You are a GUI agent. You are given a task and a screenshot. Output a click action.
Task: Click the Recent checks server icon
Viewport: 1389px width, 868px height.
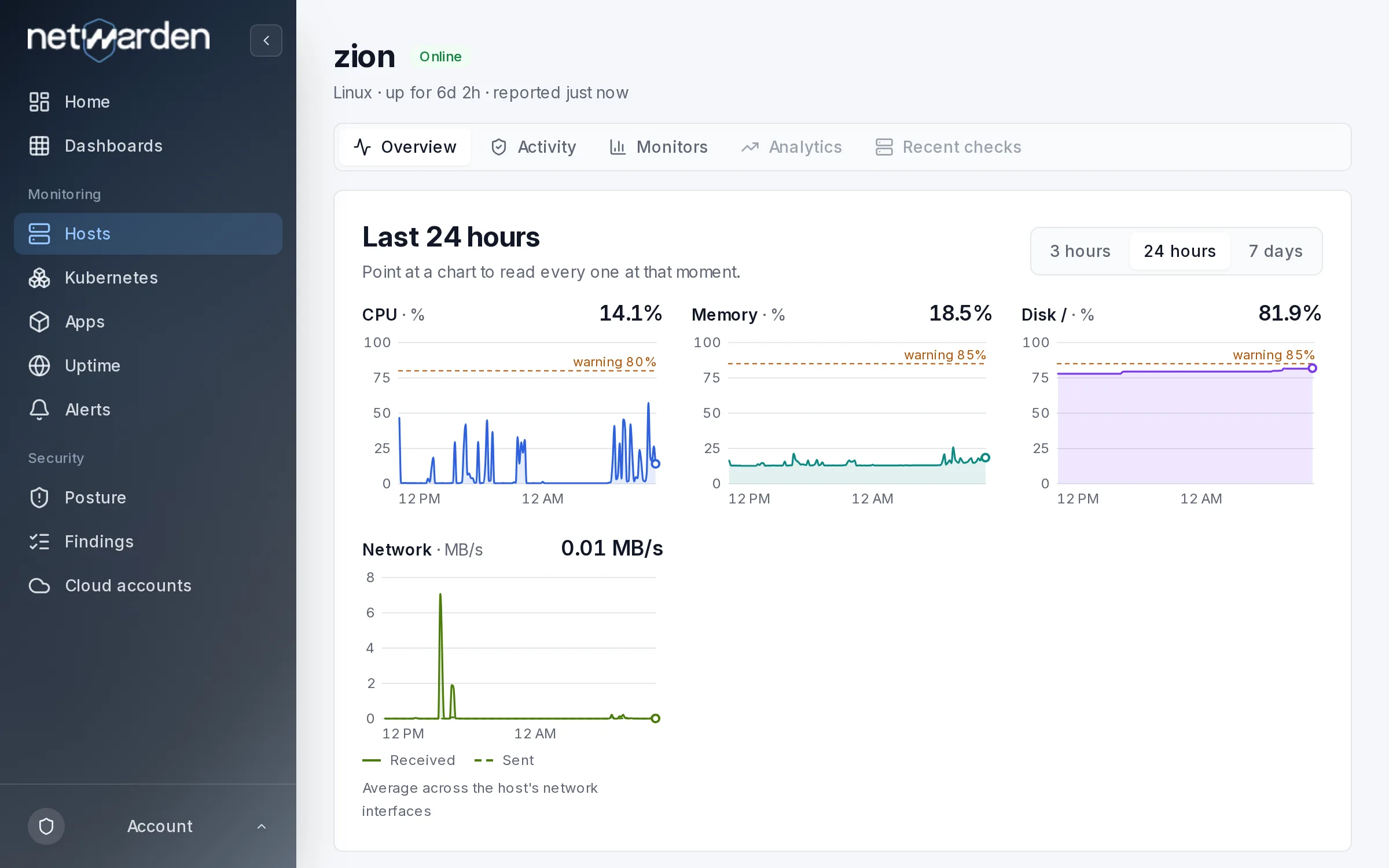884,147
